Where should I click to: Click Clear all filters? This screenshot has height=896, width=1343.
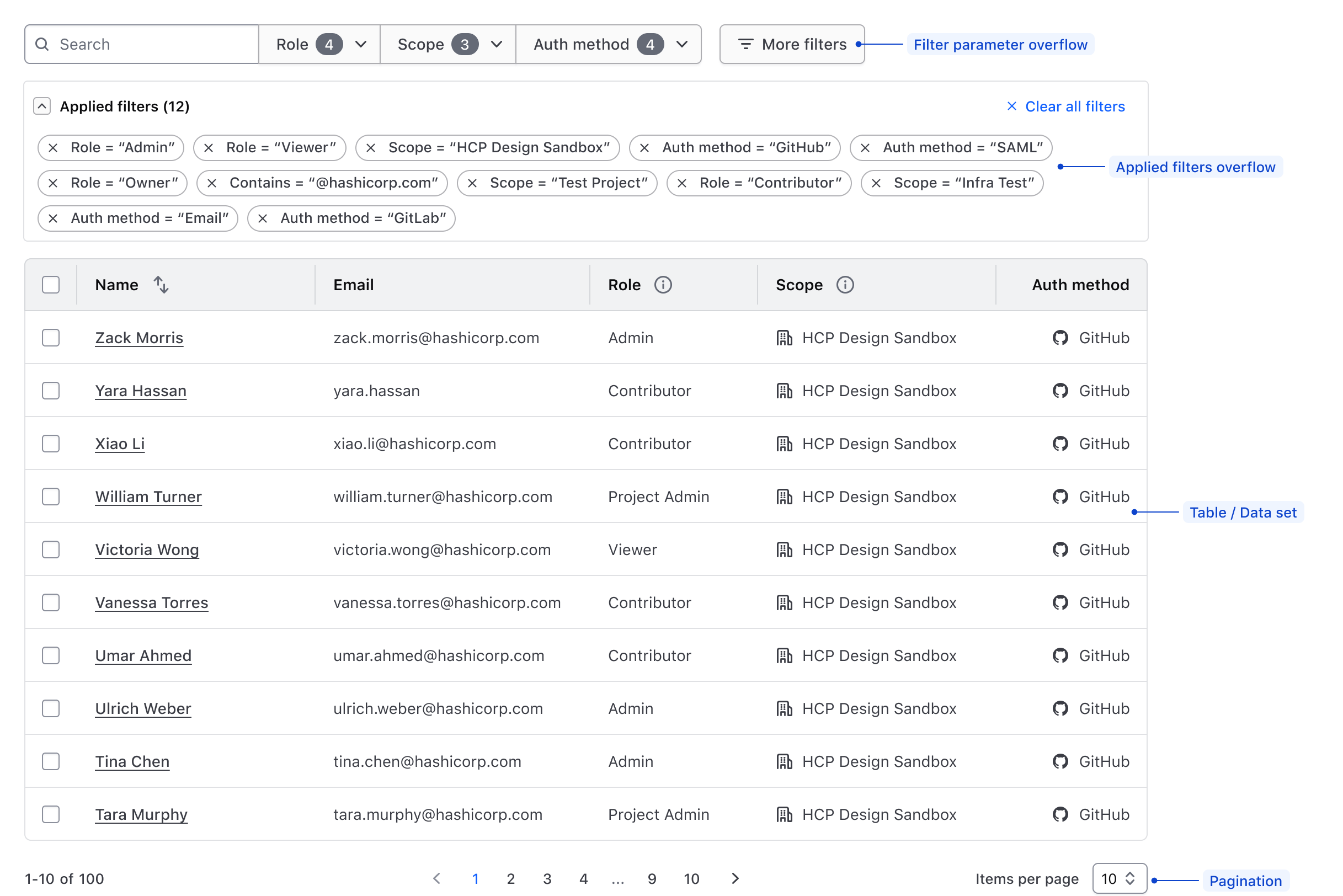[x=1074, y=106]
